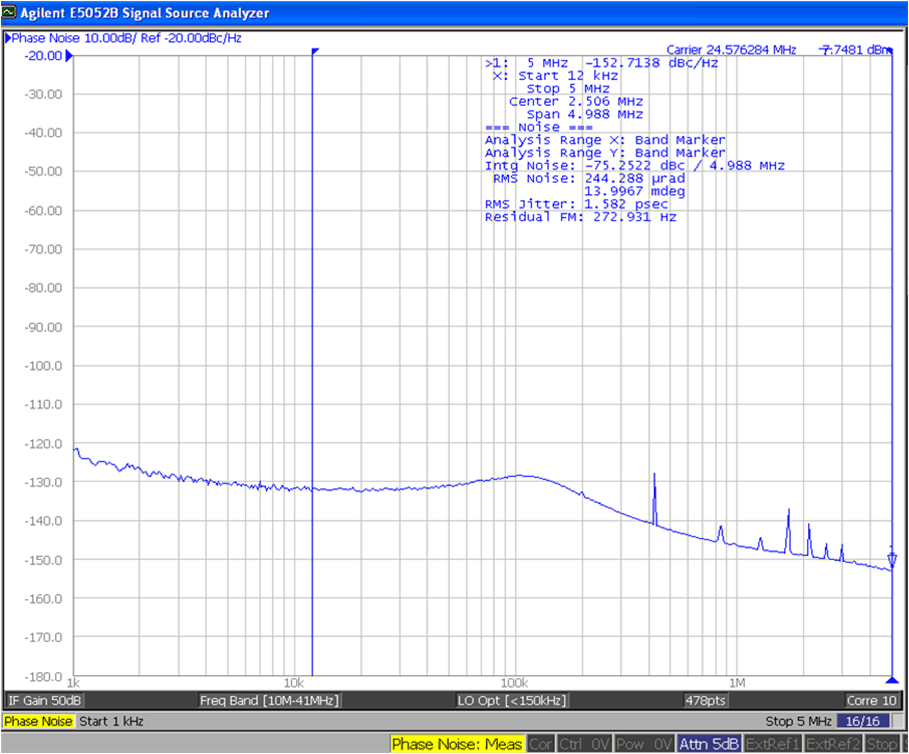Screen dimensions: 909x754
Task: Enable the ExtRef1 external reference
Action: [x=772, y=744]
